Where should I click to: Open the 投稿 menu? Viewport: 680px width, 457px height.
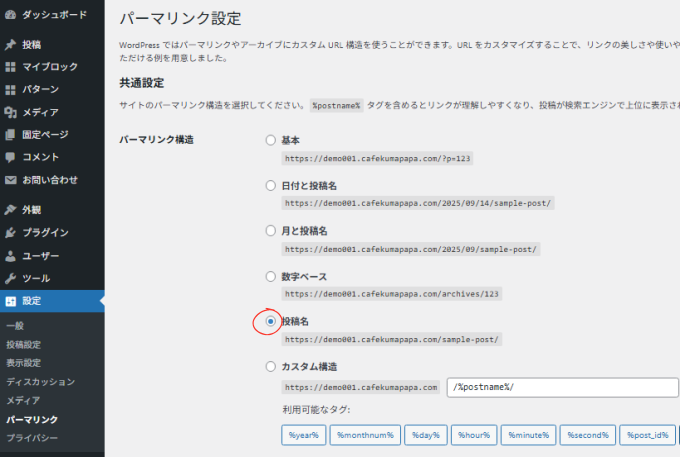(x=31, y=45)
